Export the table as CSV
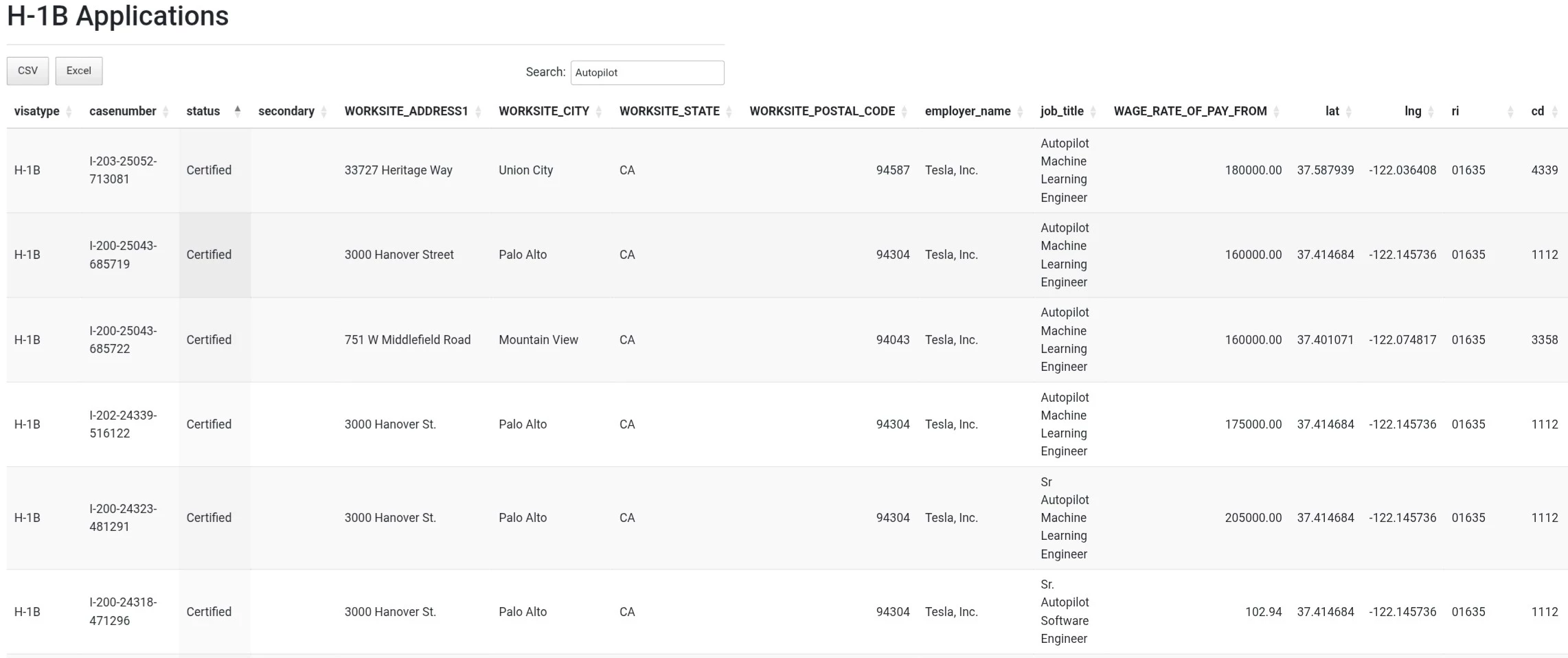The image size is (1568, 658). [x=27, y=71]
